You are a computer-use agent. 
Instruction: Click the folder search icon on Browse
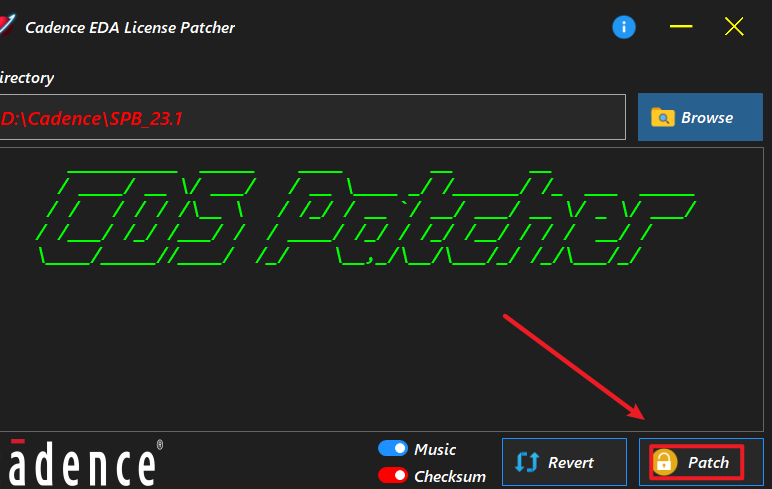663,118
